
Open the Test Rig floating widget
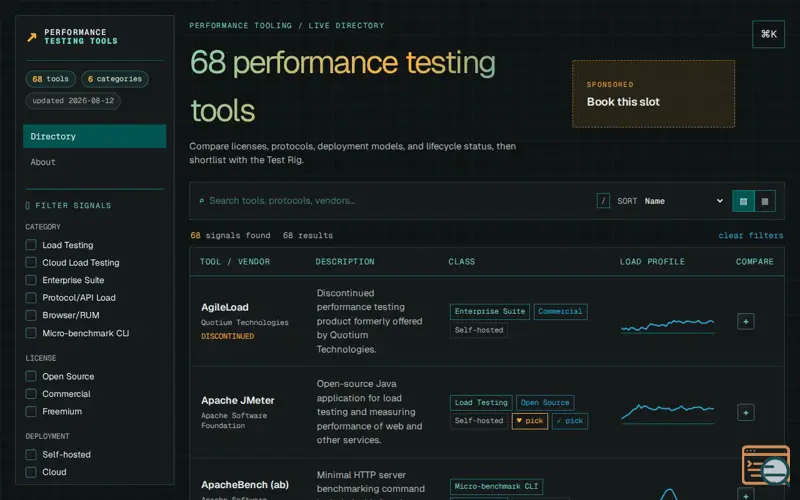click(x=766, y=465)
